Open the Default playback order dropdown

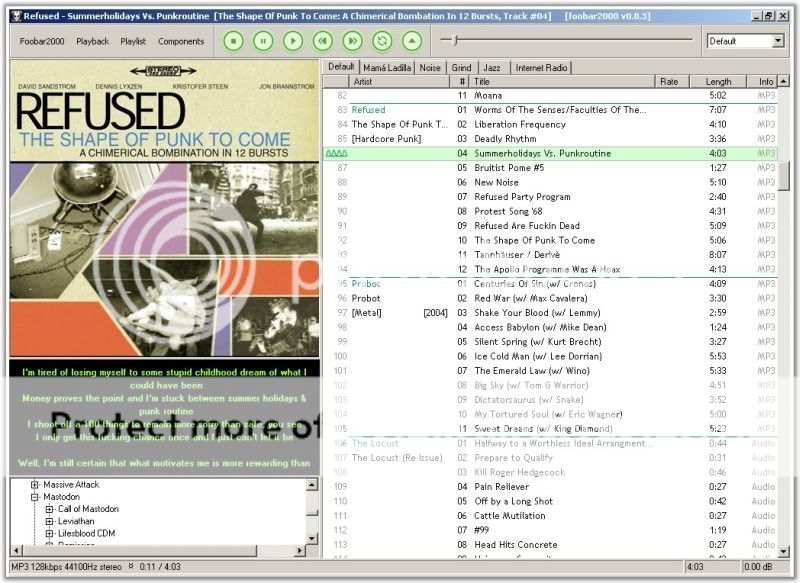click(x=777, y=41)
